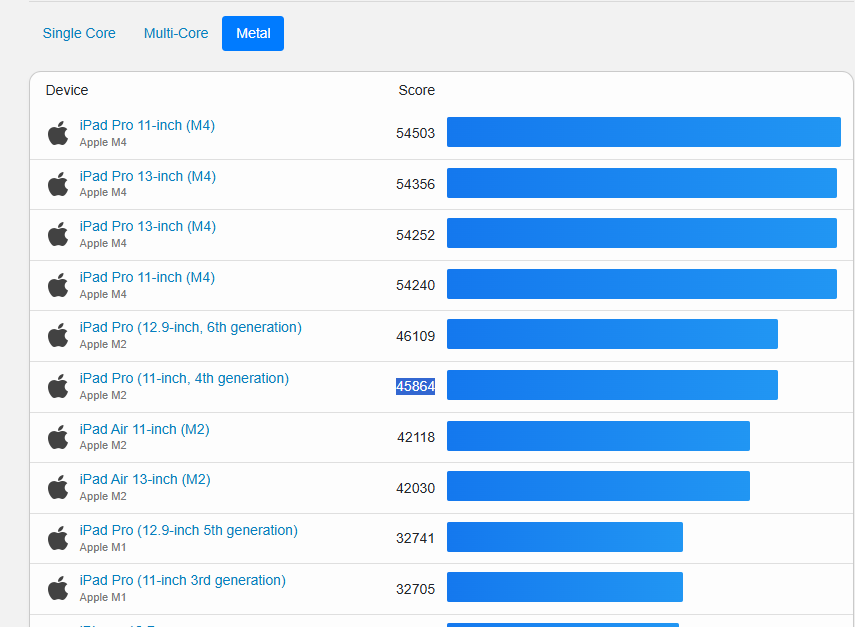Image resolution: width=855 pixels, height=627 pixels.
Task: Open iPad Pro 11-inch (M4) link scoring 54503
Action: point(147,125)
